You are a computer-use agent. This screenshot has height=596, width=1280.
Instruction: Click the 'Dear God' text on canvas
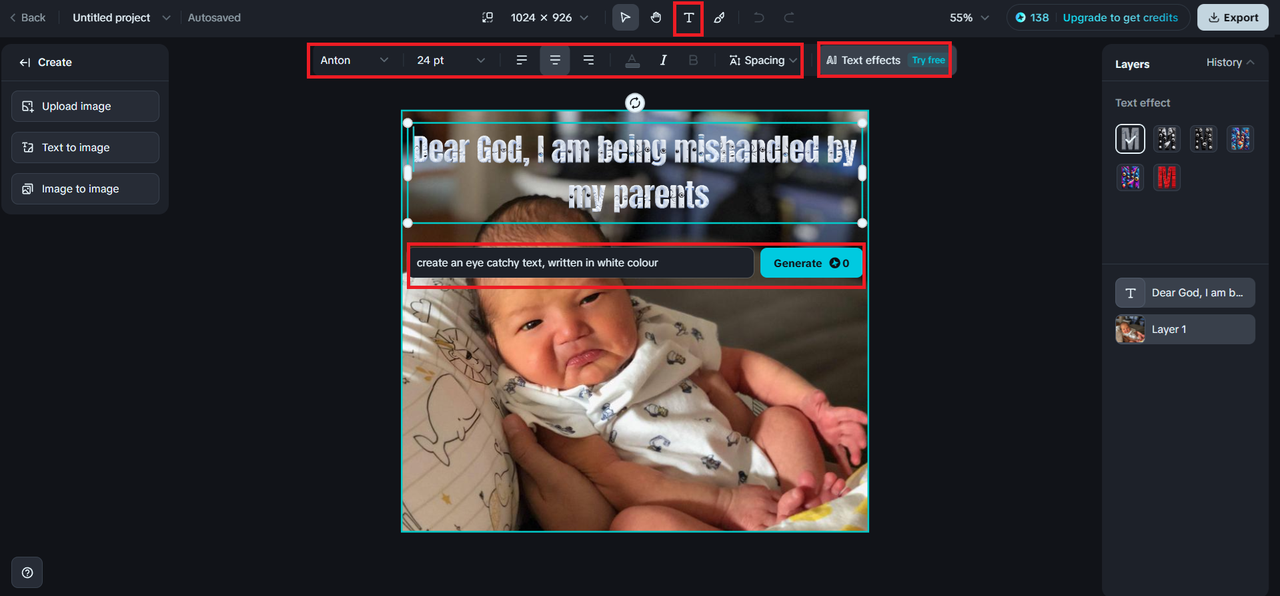(634, 172)
